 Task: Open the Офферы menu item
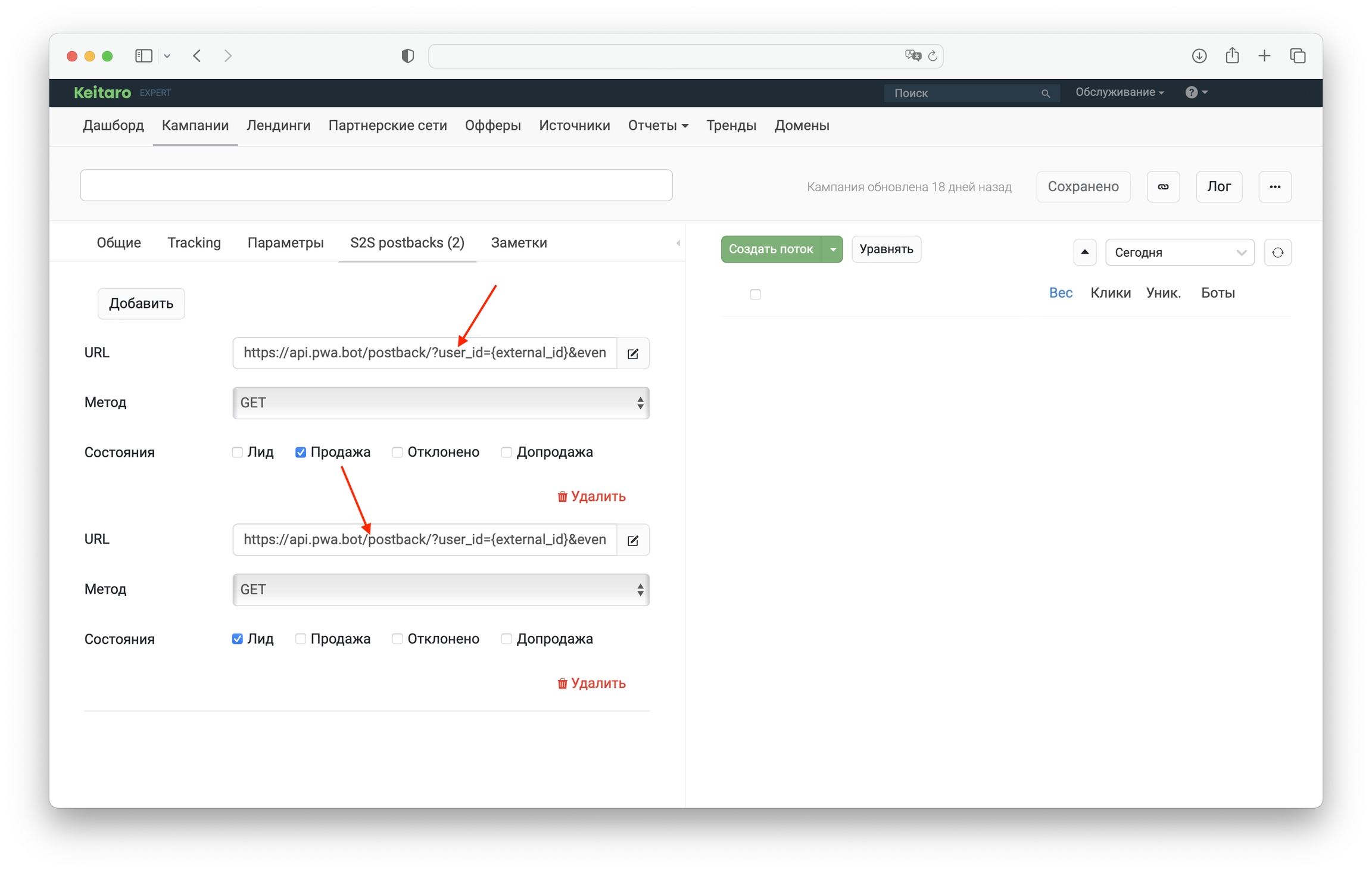(492, 126)
